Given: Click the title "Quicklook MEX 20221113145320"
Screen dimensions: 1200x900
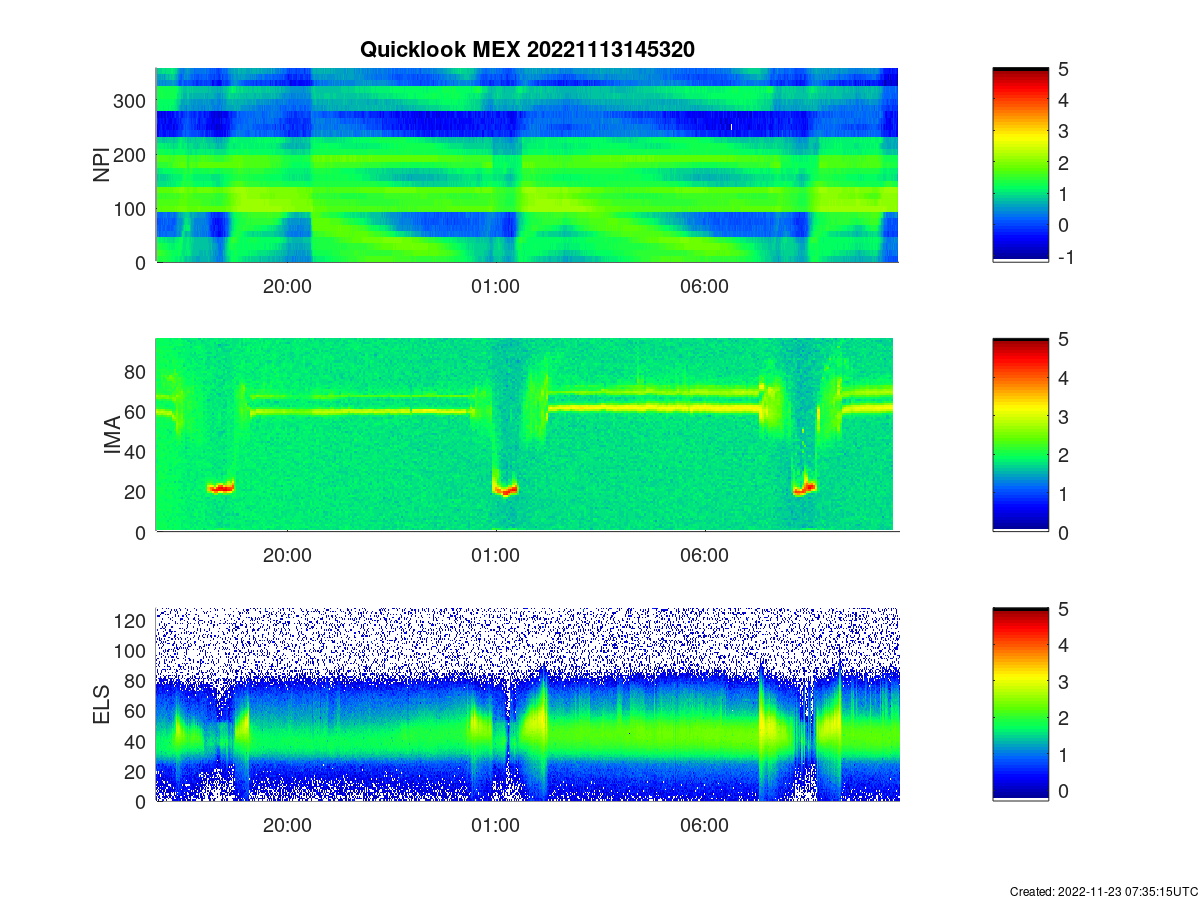Looking at the screenshot, I should [527, 49].
